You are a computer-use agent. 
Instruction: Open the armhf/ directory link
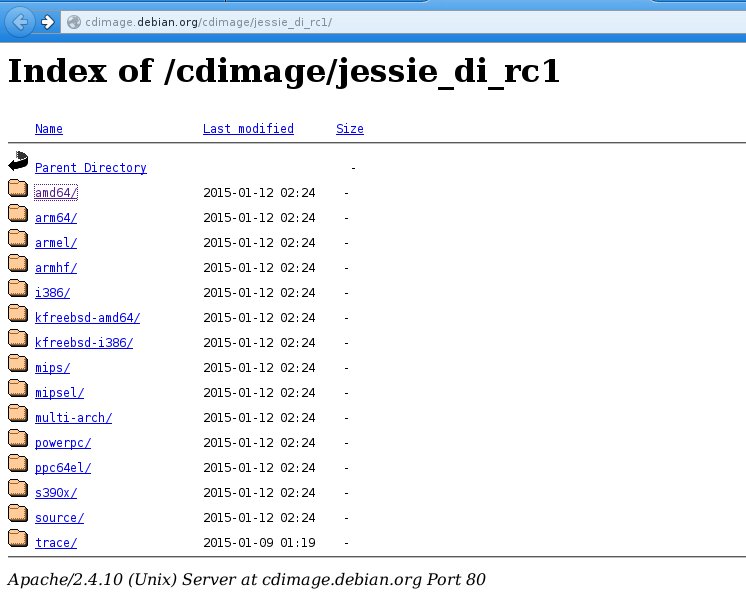tap(56, 268)
